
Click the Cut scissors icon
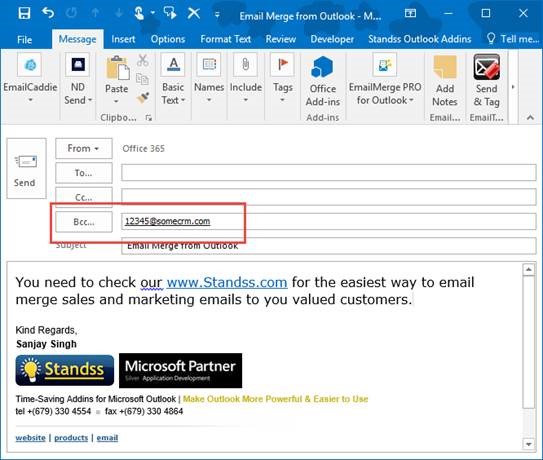142,60
